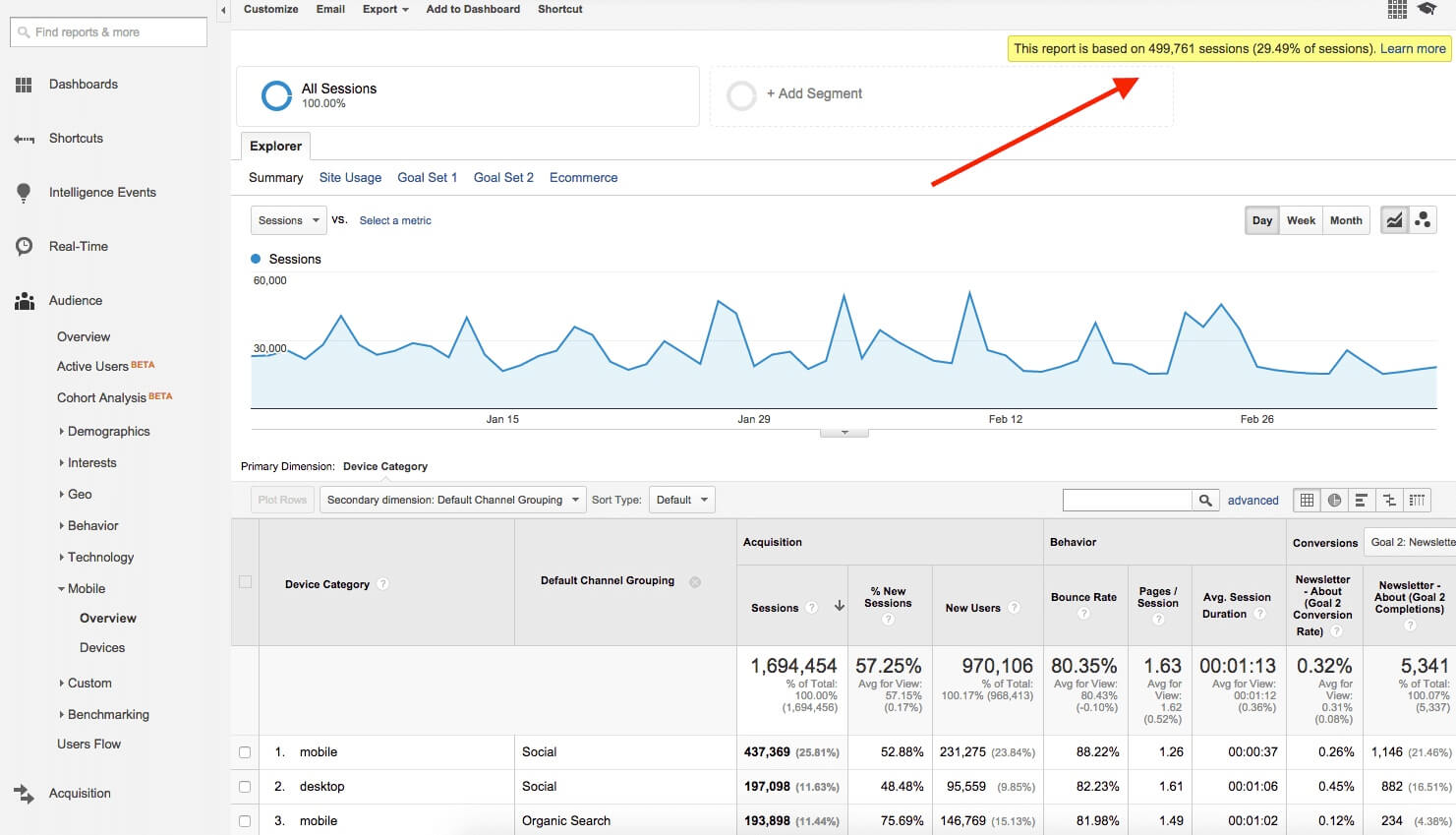Click the Sessions column sort arrow
Image resolution: width=1456 pixels, height=835 pixels.
pyautogui.click(x=840, y=607)
